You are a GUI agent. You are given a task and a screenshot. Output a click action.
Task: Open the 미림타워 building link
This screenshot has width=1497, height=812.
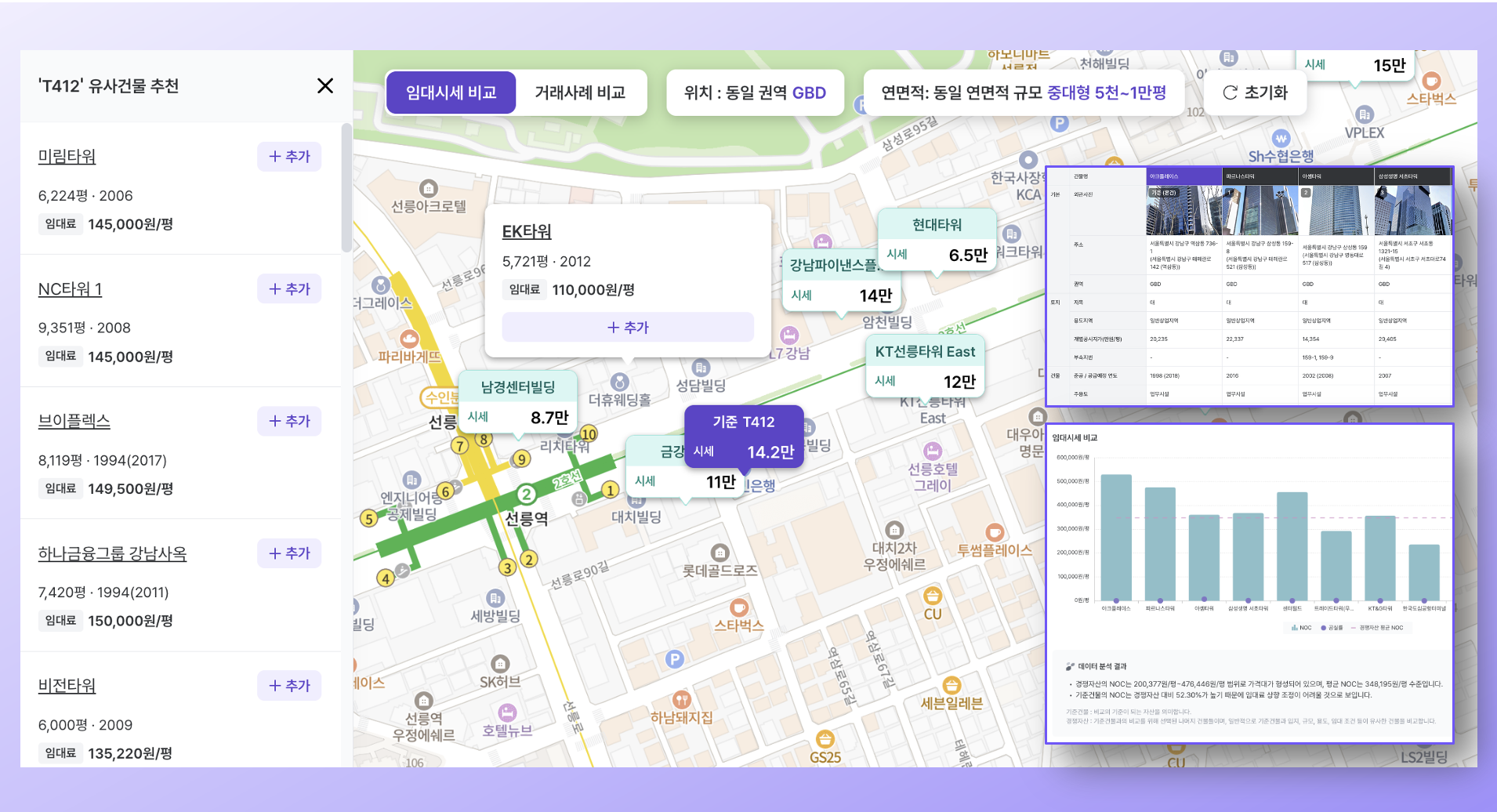[67, 157]
